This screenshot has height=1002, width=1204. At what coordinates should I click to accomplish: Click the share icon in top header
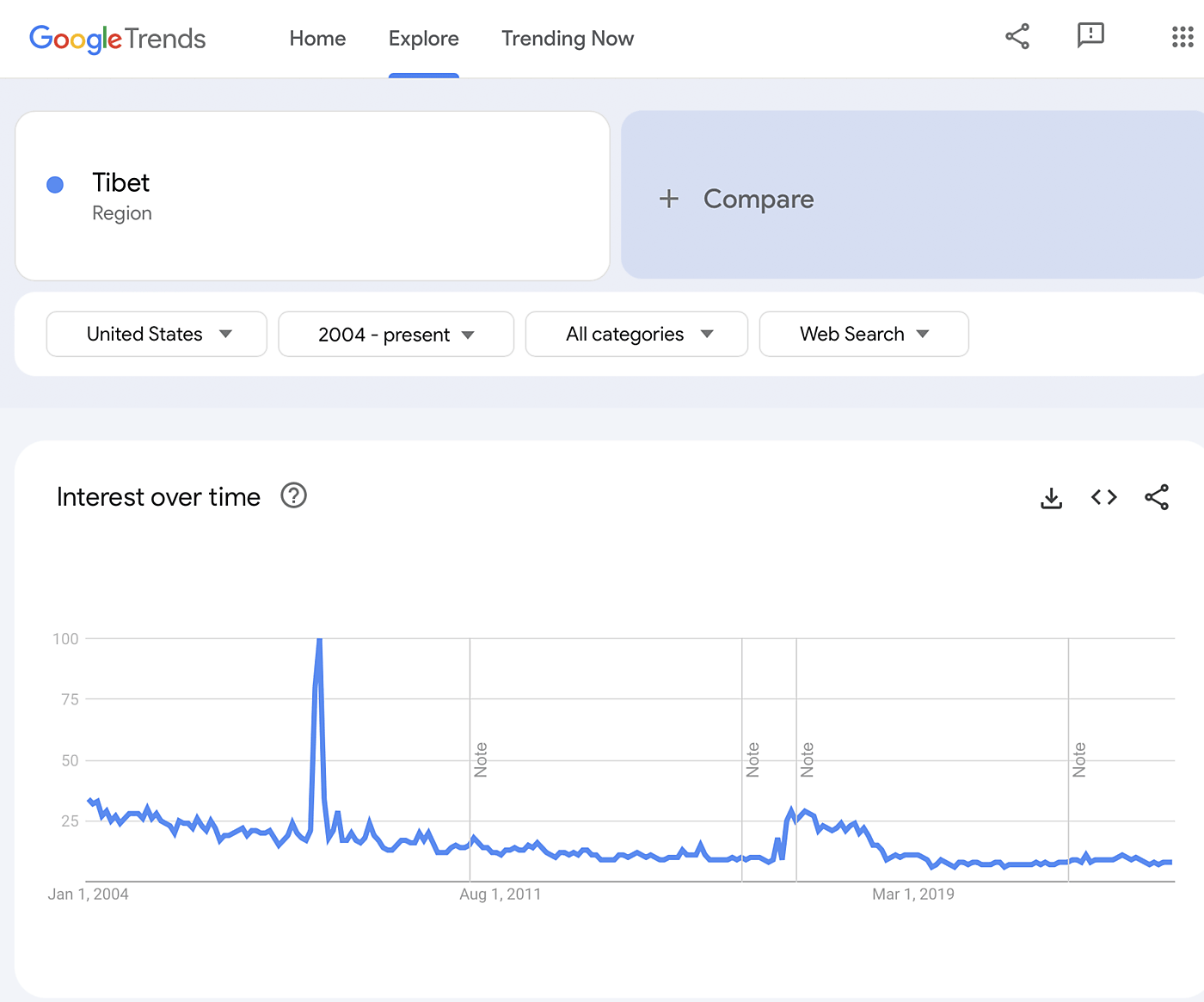click(x=1017, y=37)
